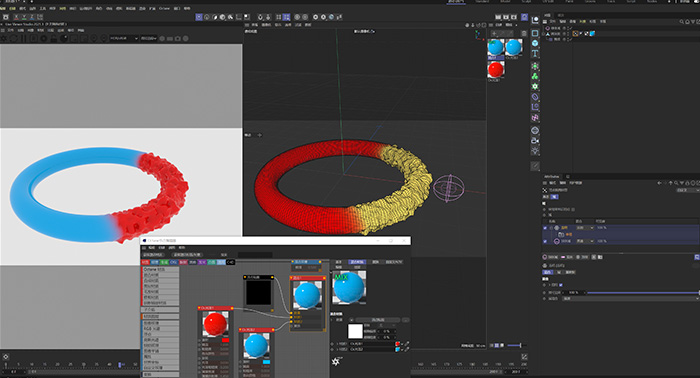Screen dimensions: 700x378
Task: Add a light object from right palette
Action: 535,151
